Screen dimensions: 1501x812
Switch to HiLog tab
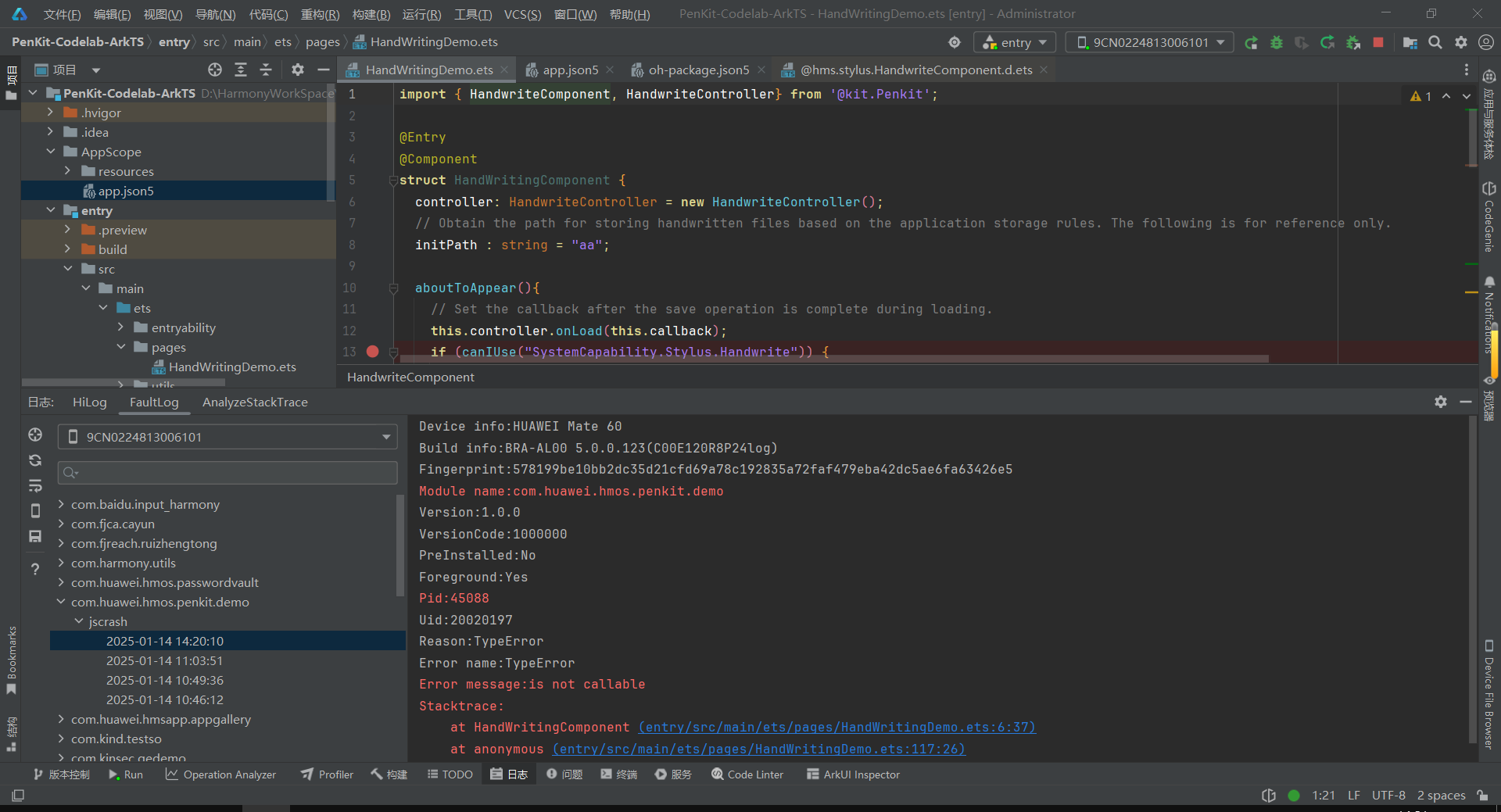tap(90, 402)
